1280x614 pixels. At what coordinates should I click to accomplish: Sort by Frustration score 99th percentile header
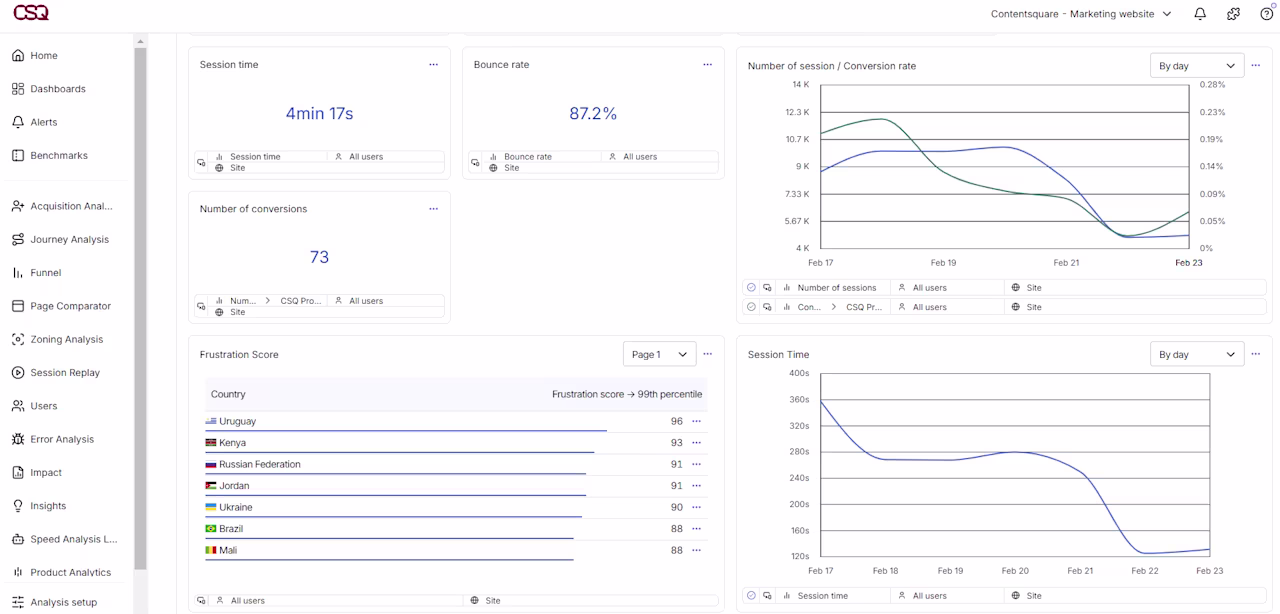pyautogui.click(x=627, y=394)
